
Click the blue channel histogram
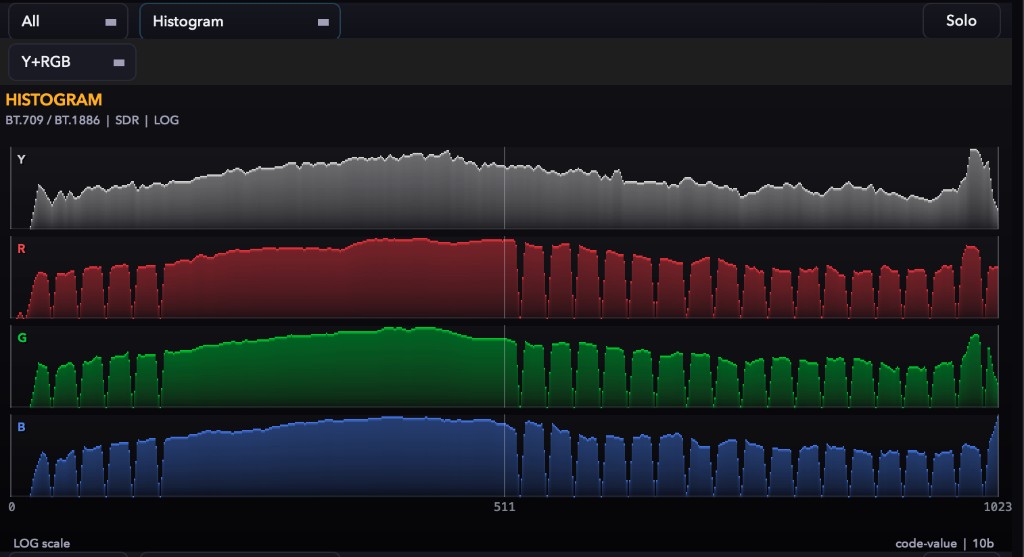click(x=504, y=456)
